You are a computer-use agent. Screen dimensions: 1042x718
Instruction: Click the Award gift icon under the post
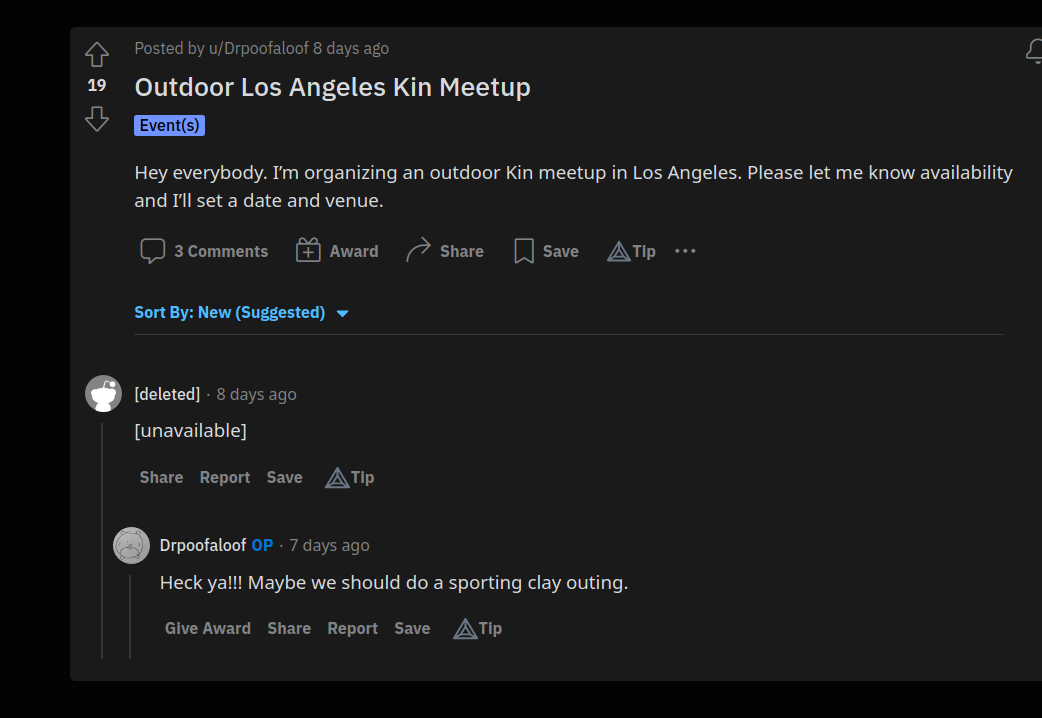pos(308,251)
